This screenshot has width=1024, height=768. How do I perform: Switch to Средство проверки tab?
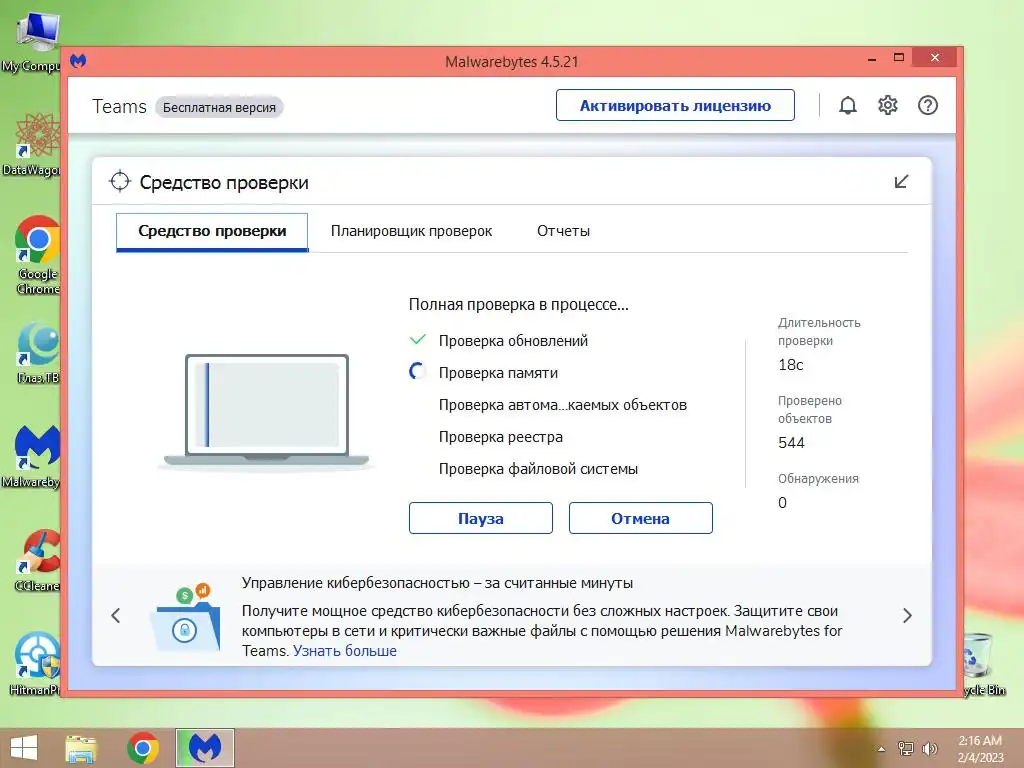click(x=212, y=231)
